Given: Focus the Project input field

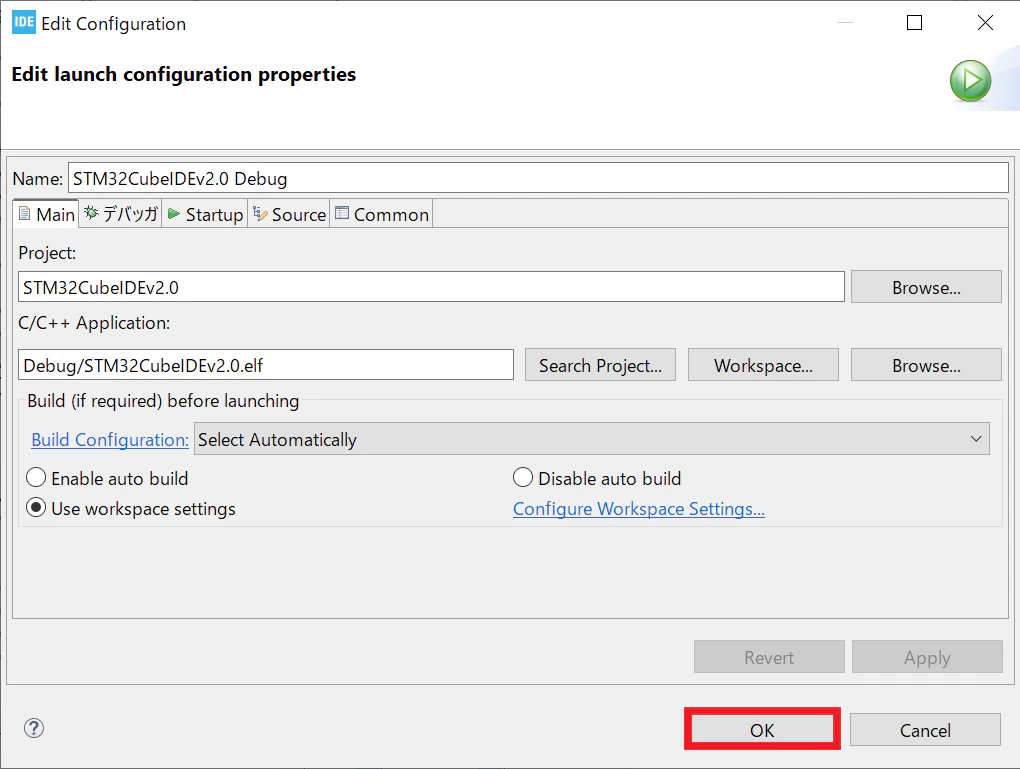Looking at the screenshot, I should 431,287.
